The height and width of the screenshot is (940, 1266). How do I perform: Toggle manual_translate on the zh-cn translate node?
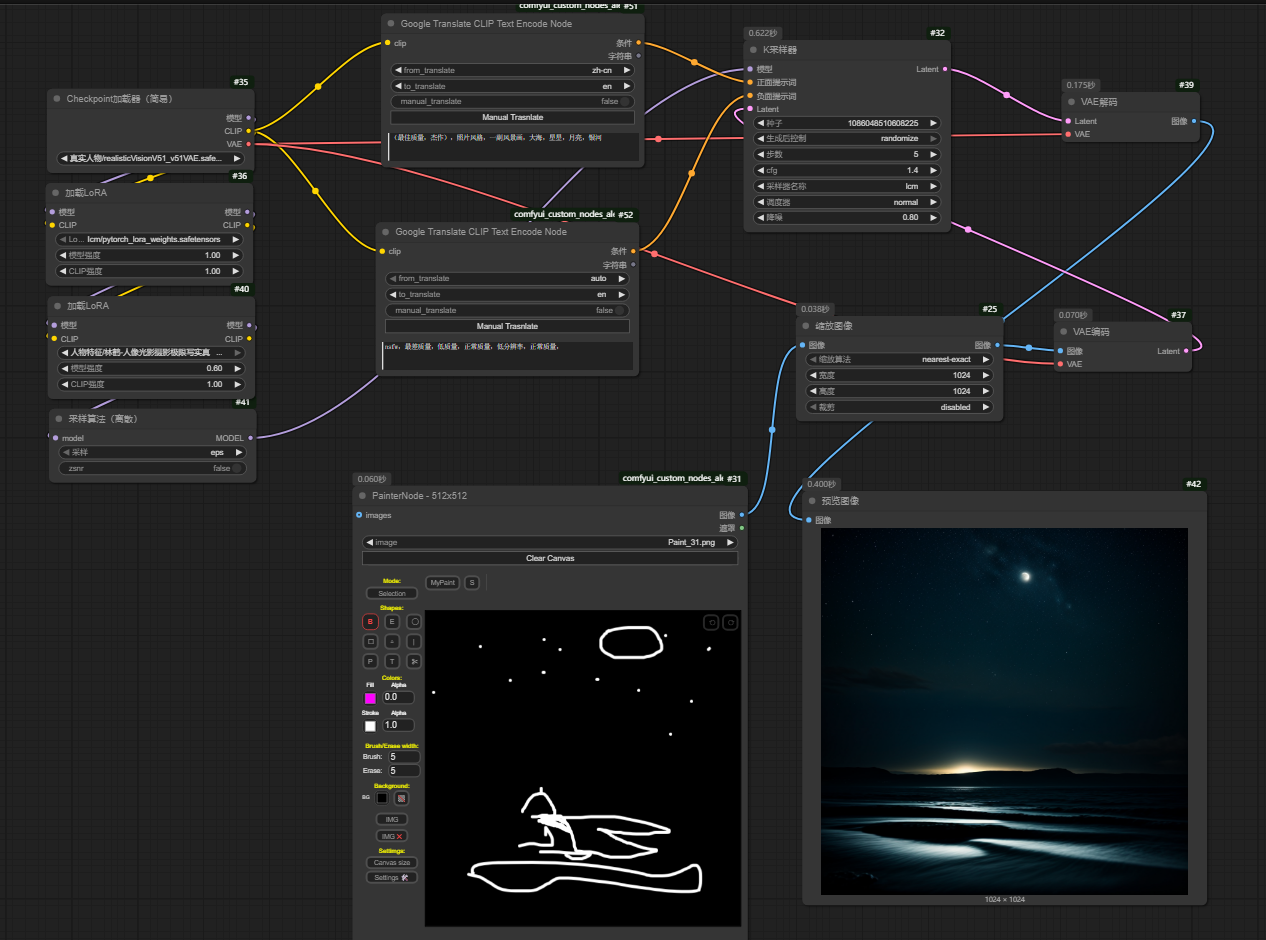point(625,101)
